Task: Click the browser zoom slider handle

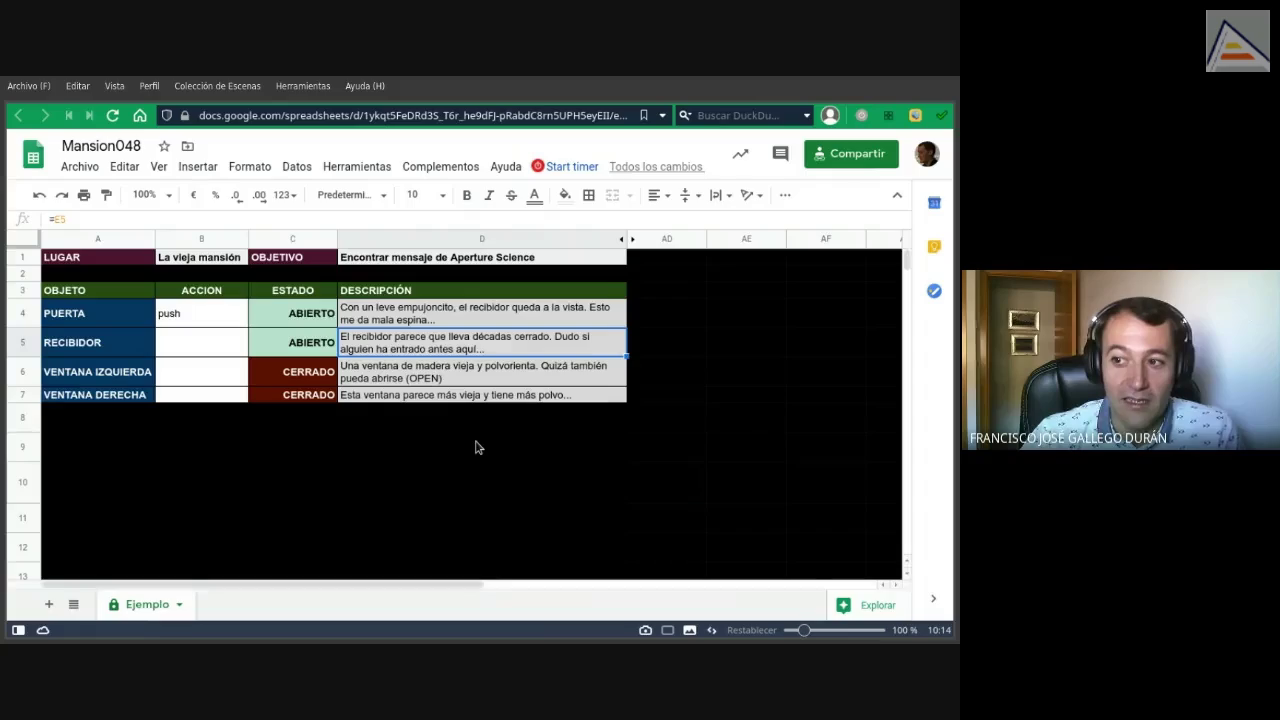Action: (x=804, y=630)
